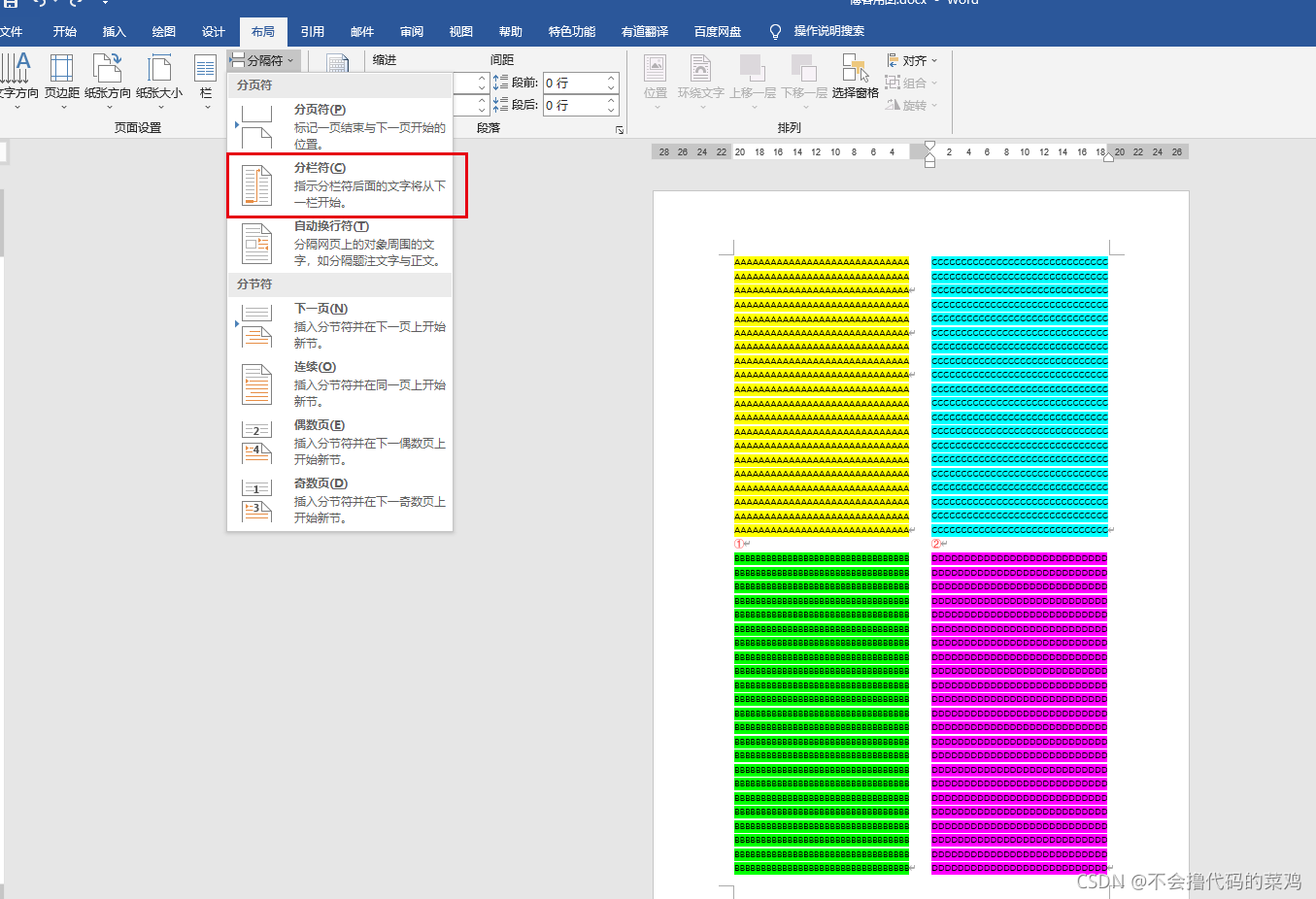Open paragraph settings dialog launcher
1316x899 pixels.
pos(620,129)
